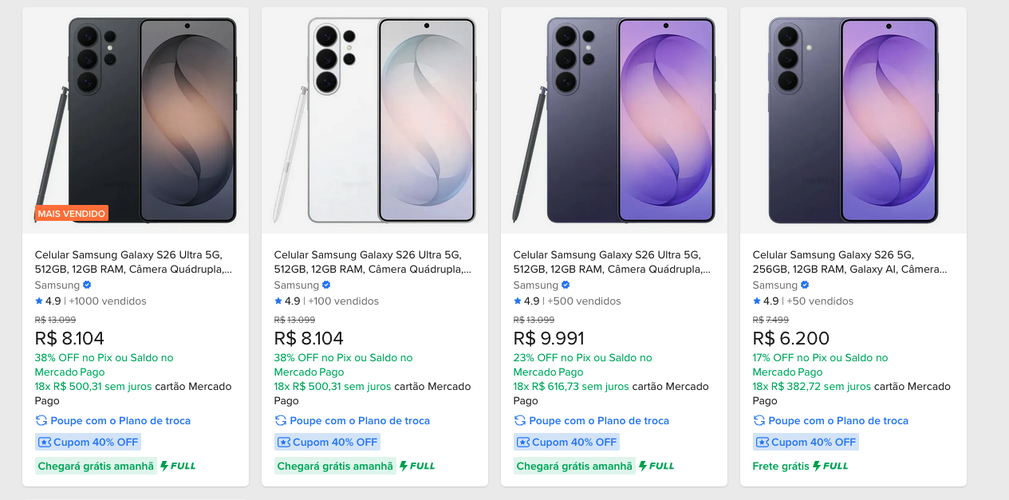
Task: Open the violet Galaxy S26 Ultra product image
Action: pyautogui.click(x=615, y=120)
